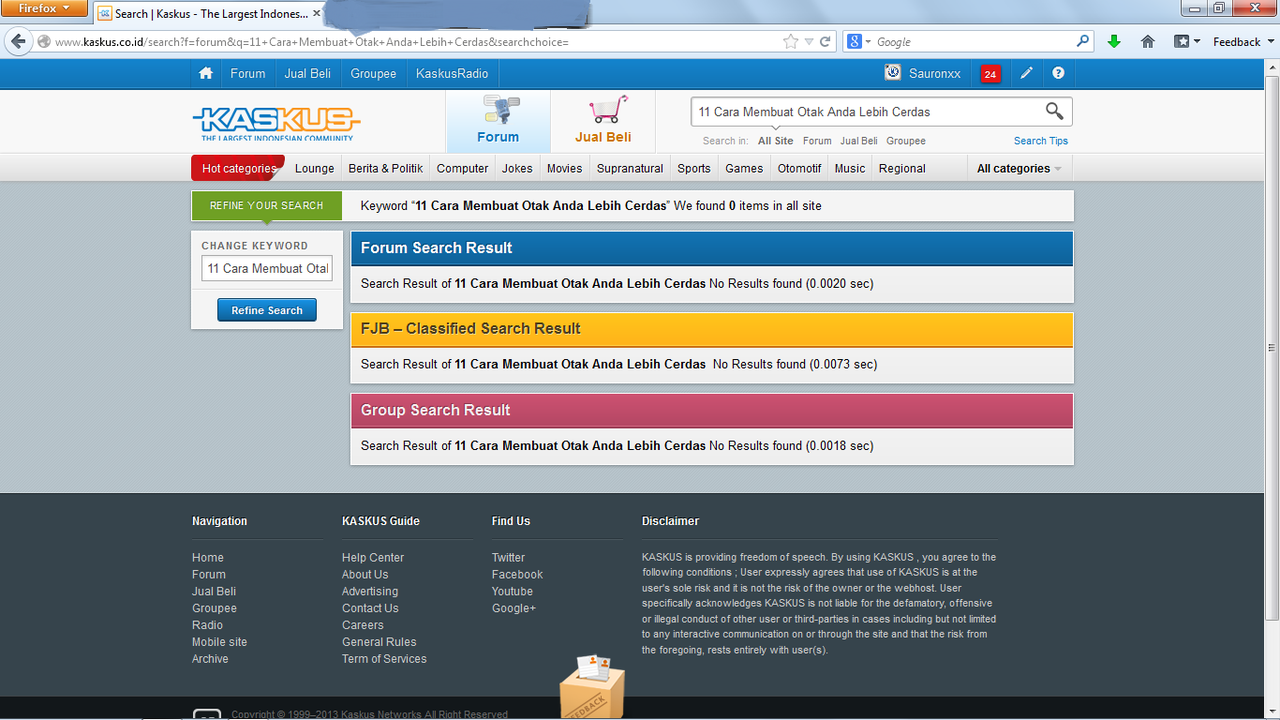
Task: Expand the All categories dropdown
Action: pos(1019,168)
